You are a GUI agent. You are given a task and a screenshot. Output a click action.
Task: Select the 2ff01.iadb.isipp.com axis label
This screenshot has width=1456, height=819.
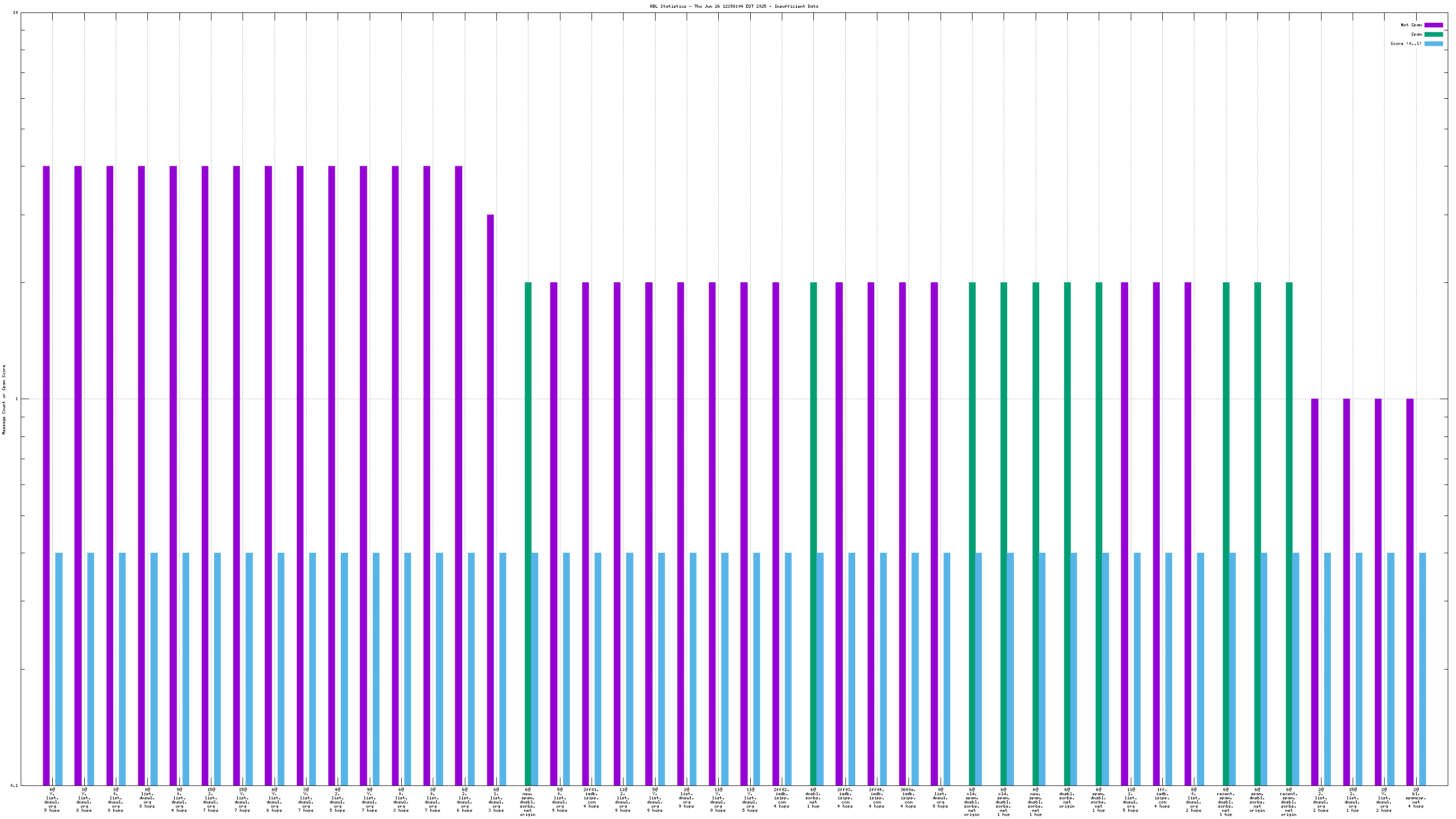click(591, 797)
